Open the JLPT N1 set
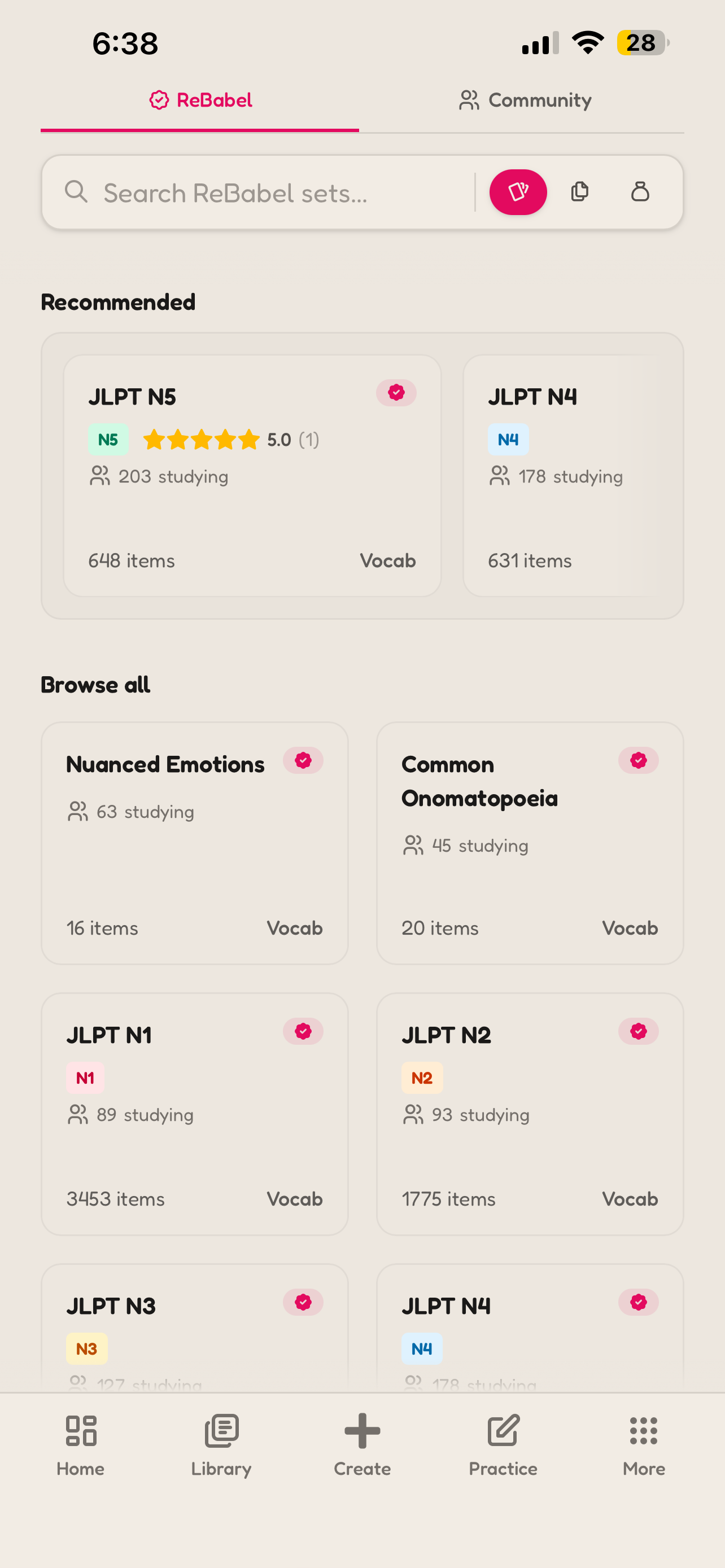 pyautogui.click(x=195, y=1114)
